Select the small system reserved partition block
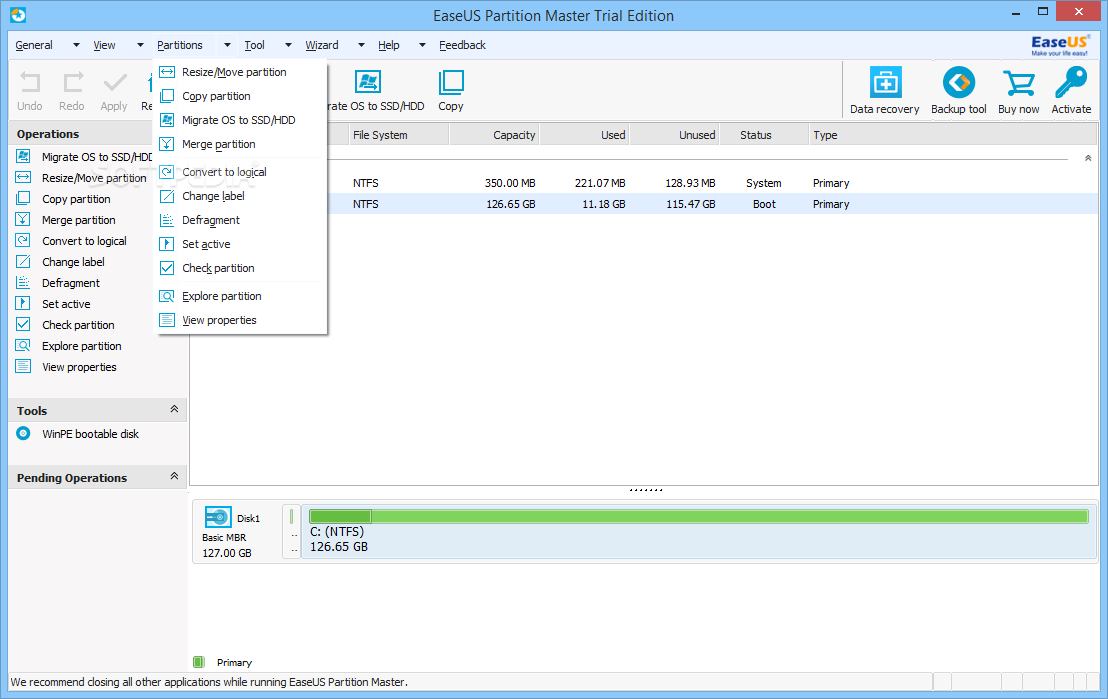 291,531
